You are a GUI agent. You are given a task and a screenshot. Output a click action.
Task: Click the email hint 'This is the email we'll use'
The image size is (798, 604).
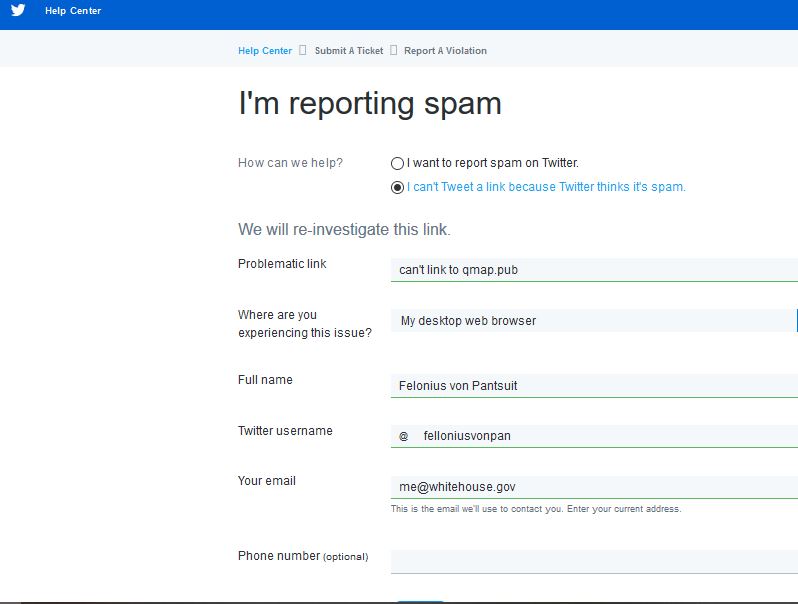[x=536, y=509]
